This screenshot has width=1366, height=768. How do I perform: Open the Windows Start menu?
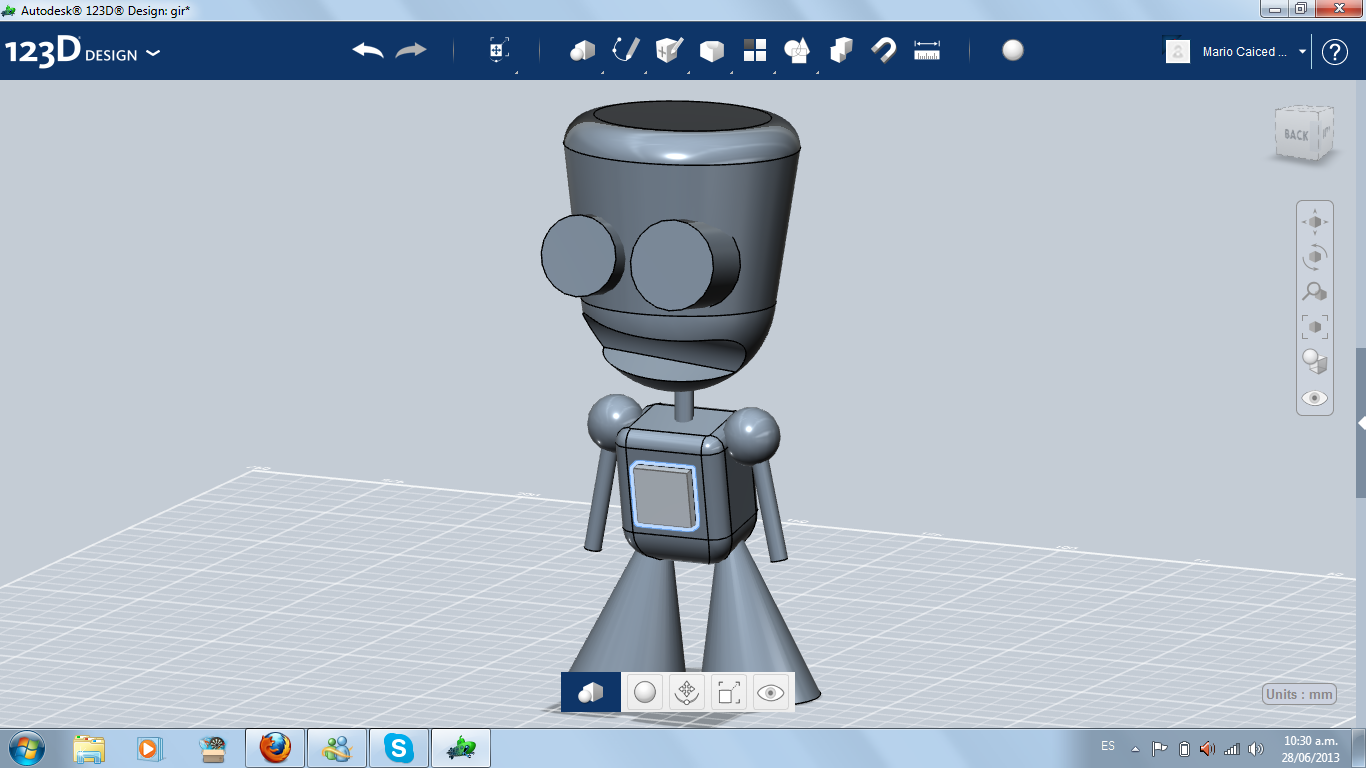[26, 747]
